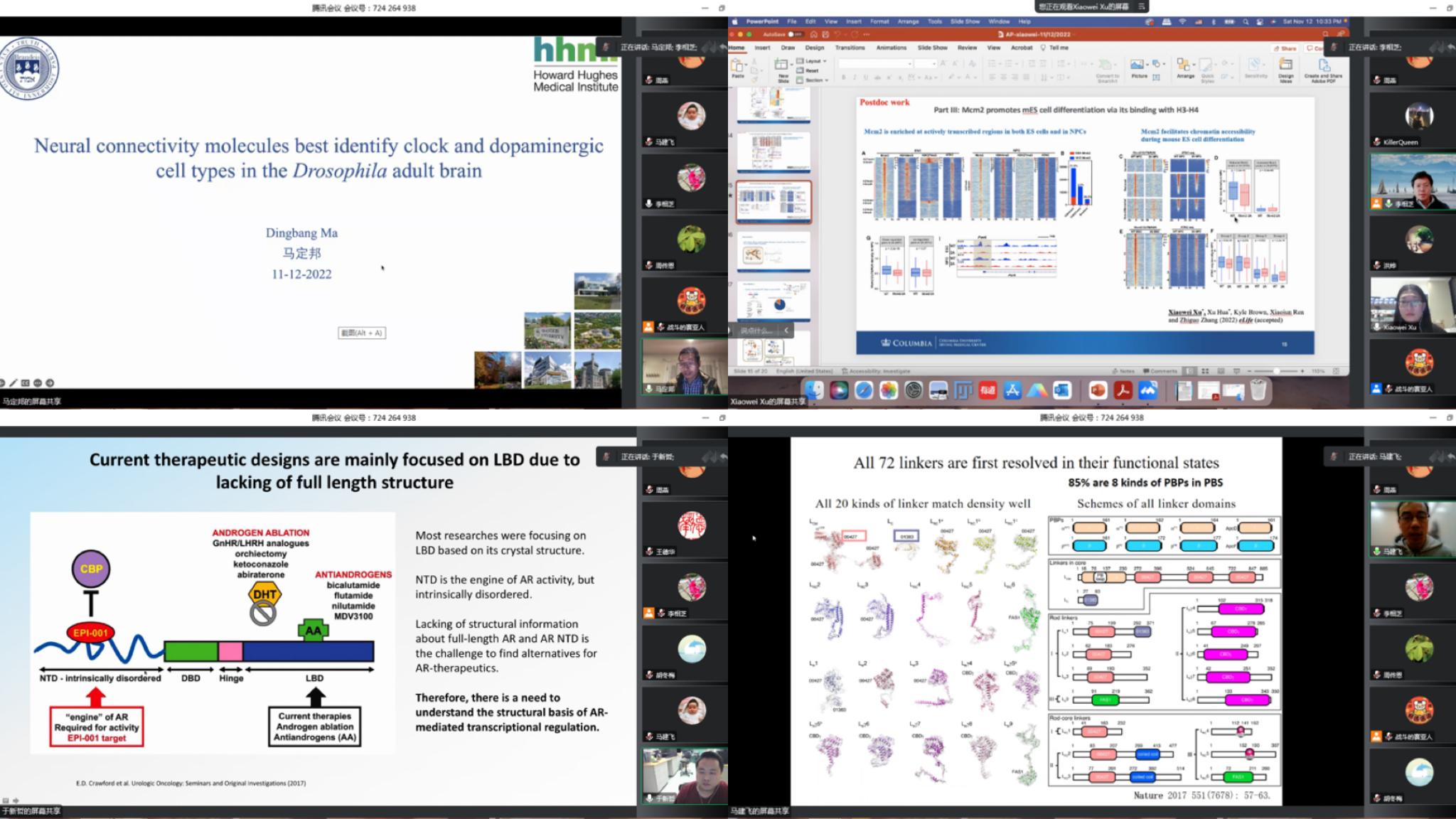Select the highlighted slide 15 thumbnail
Screen dimensions: 1456x819
773,202
